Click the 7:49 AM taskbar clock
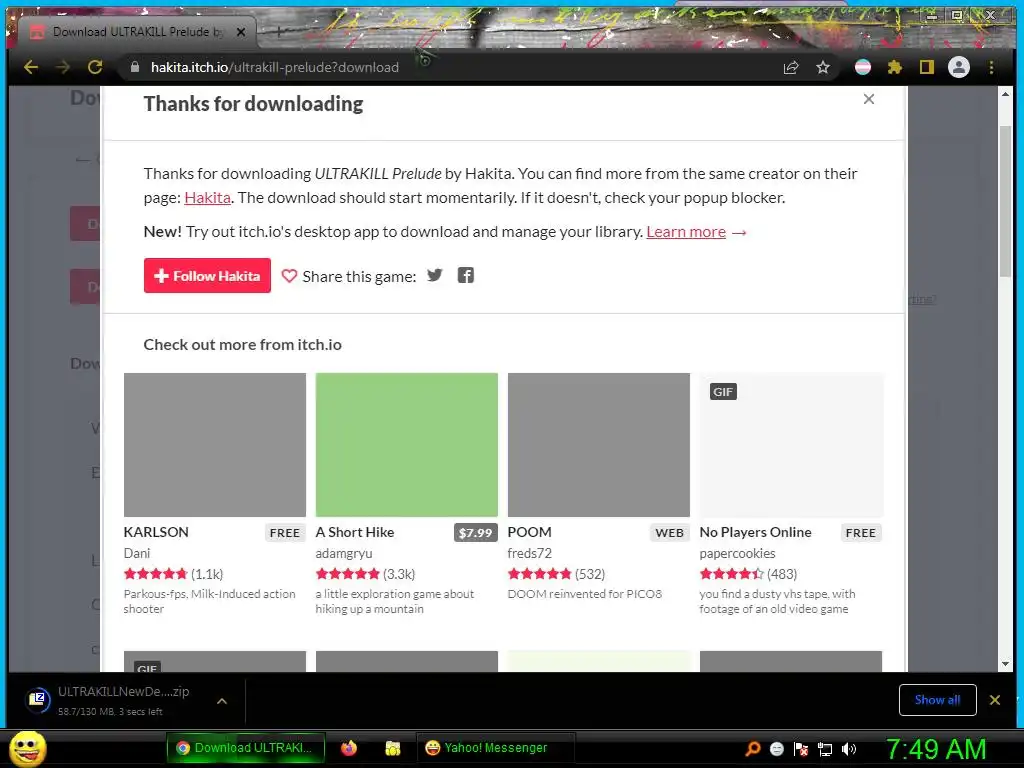The width and height of the screenshot is (1024, 768). click(936, 749)
